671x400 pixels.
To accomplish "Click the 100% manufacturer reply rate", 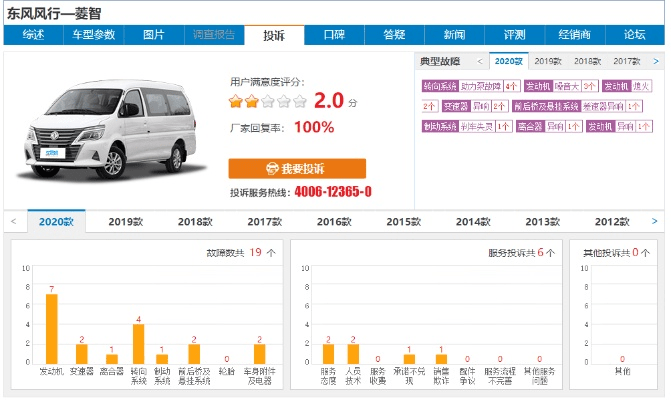I will tap(314, 127).
